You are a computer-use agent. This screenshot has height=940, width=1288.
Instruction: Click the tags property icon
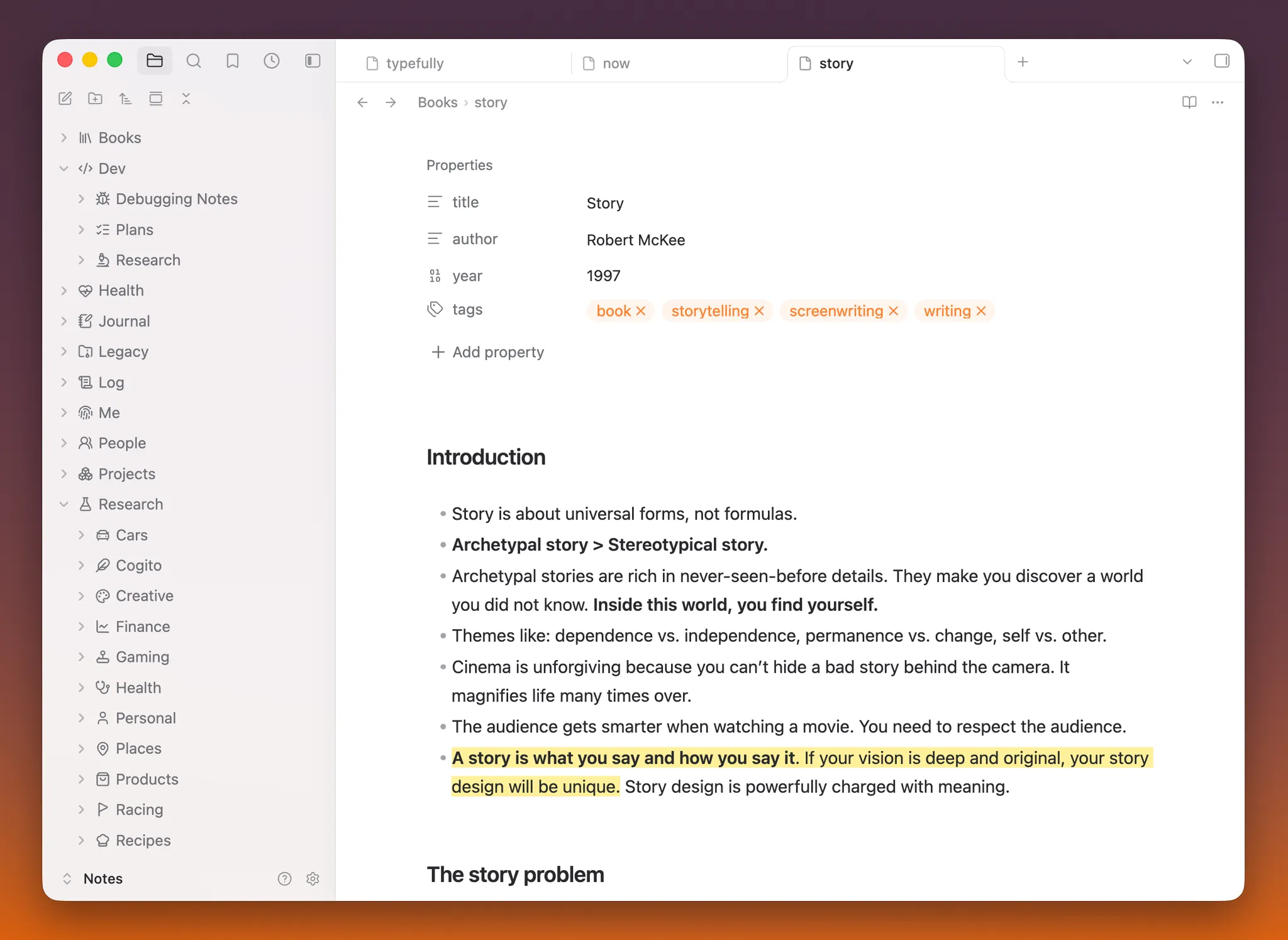(x=435, y=310)
